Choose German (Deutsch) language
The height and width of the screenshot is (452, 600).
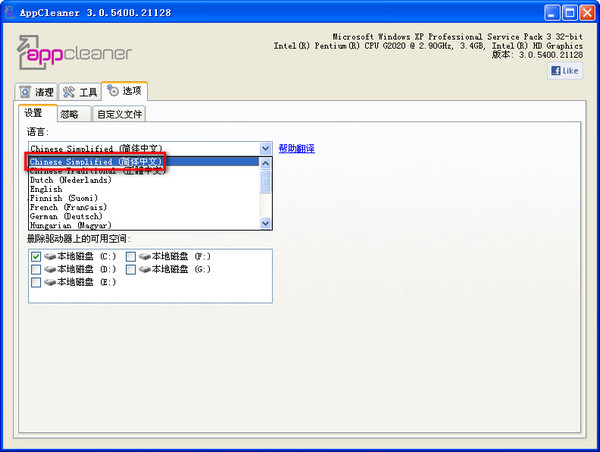click(144, 217)
